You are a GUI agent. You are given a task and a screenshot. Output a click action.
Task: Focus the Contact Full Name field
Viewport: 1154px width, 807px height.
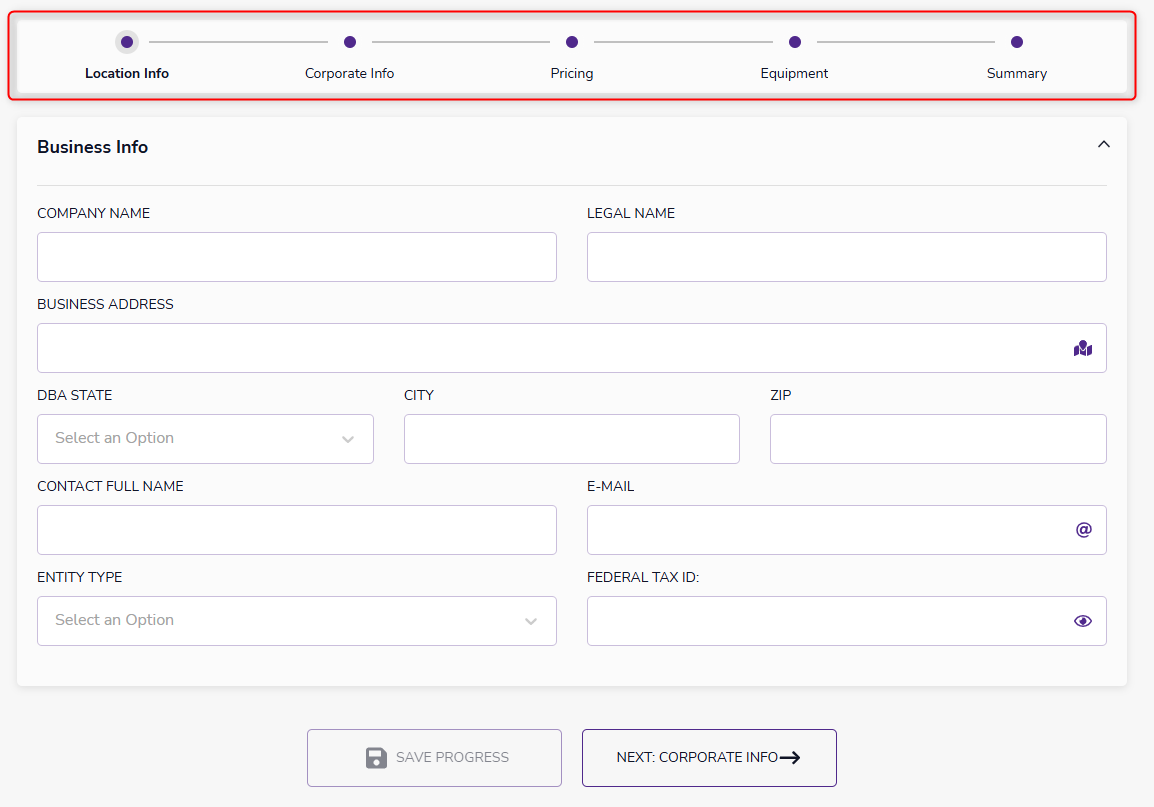pyautogui.click(x=296, y=530)
